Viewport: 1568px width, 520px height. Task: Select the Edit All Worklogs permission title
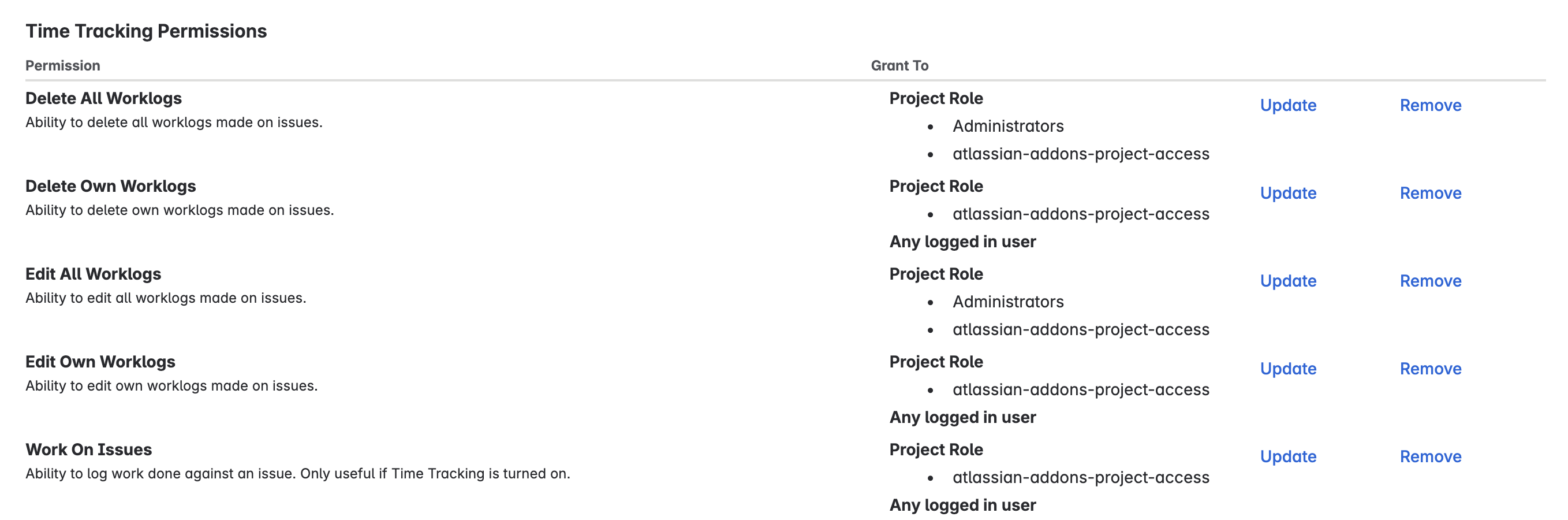pyautogui.click(x=93, y=273)
